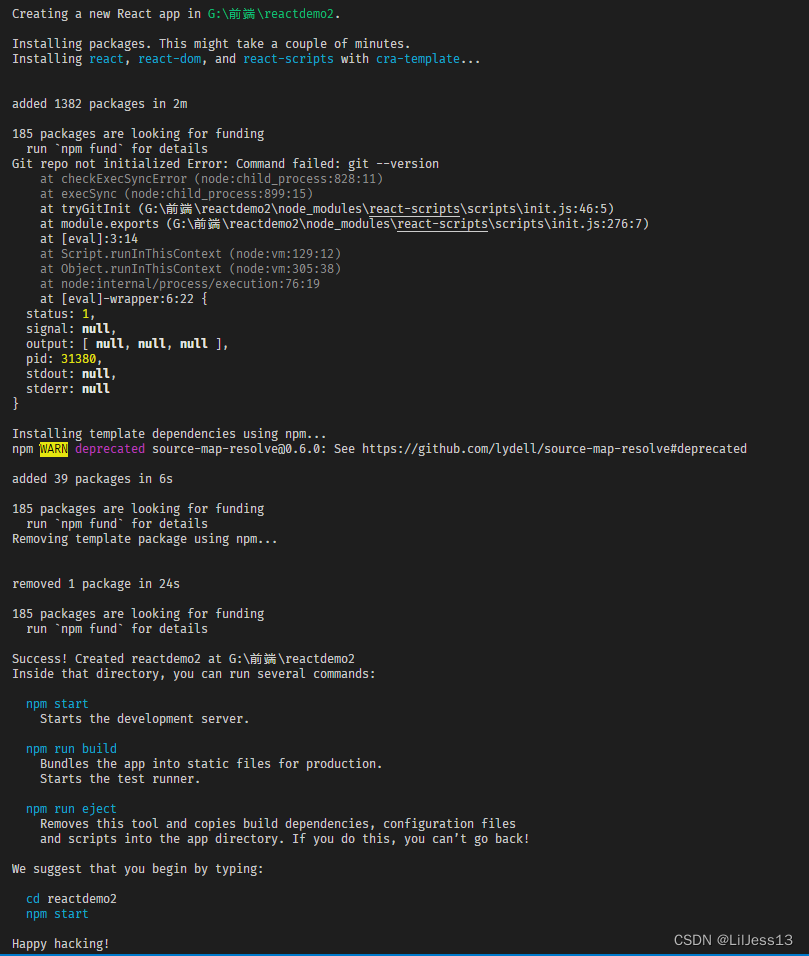Click the "npm run eject" command text
Viewport: 809px width, 956px height.
(x=71, y=809)
